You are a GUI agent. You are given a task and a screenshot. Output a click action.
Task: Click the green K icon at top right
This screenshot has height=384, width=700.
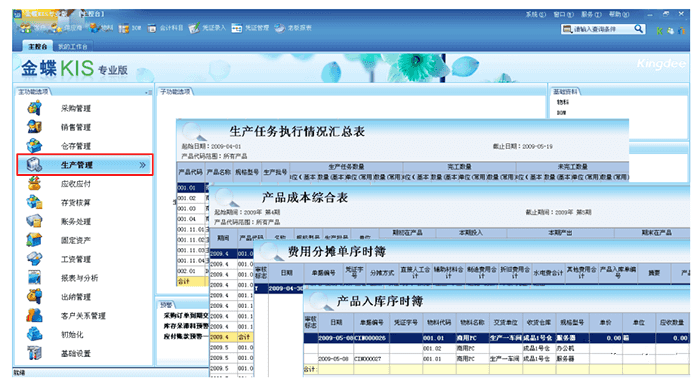[x=659, y=31]
